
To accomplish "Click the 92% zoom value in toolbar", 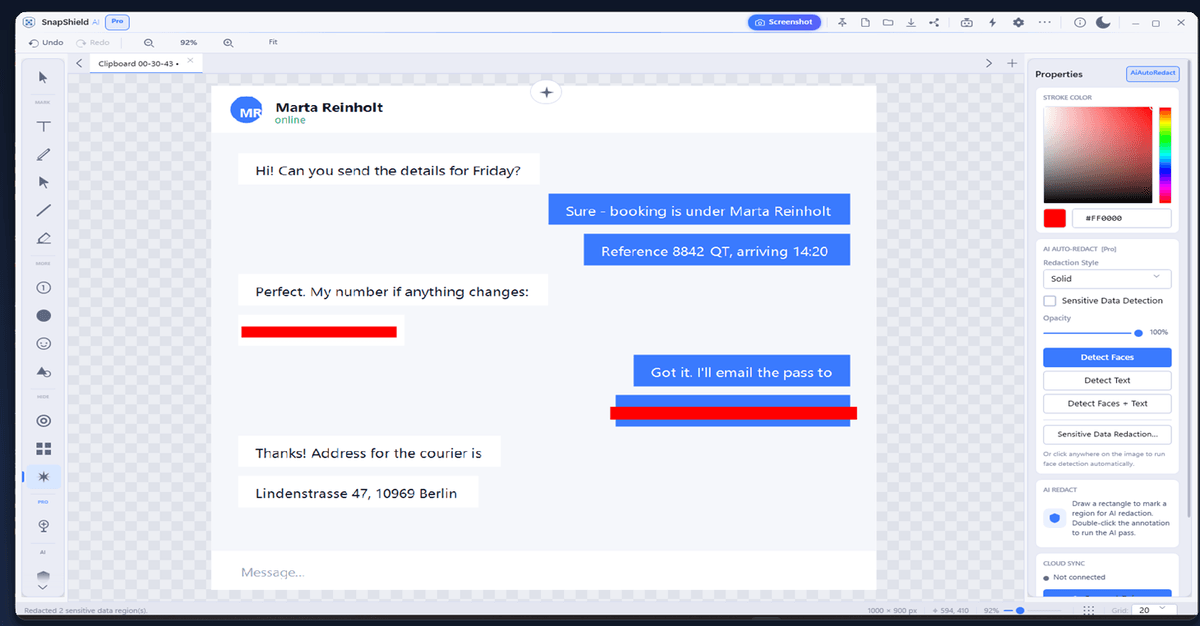I will tap(188, 43).
